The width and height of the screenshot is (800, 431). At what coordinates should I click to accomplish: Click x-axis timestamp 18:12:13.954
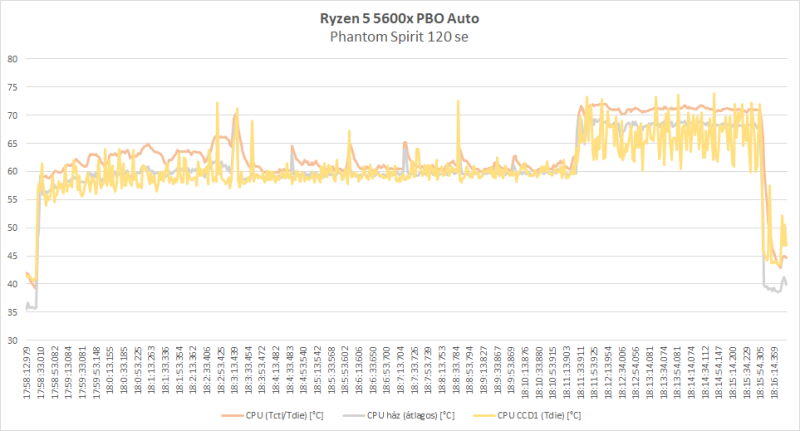tap(608, 373)
